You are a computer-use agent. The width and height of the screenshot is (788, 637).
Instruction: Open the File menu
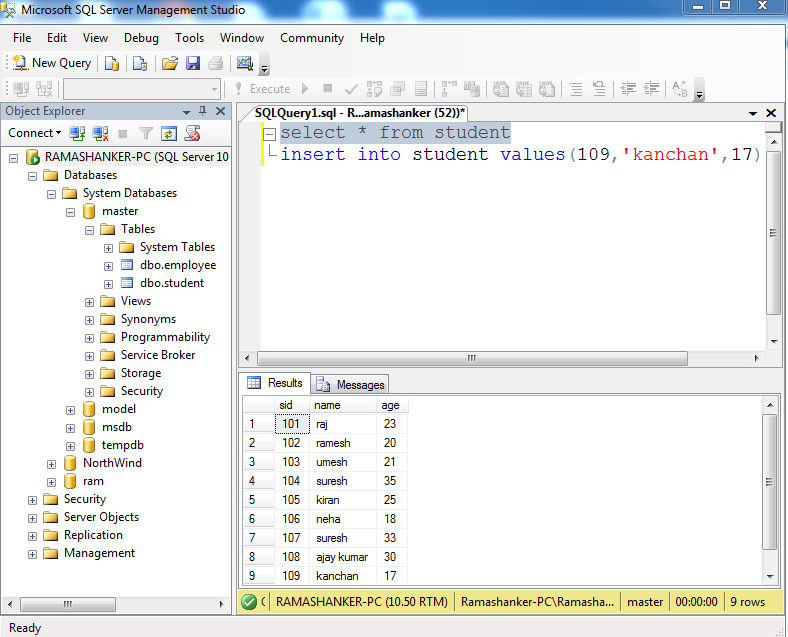(x=22, y=38)
